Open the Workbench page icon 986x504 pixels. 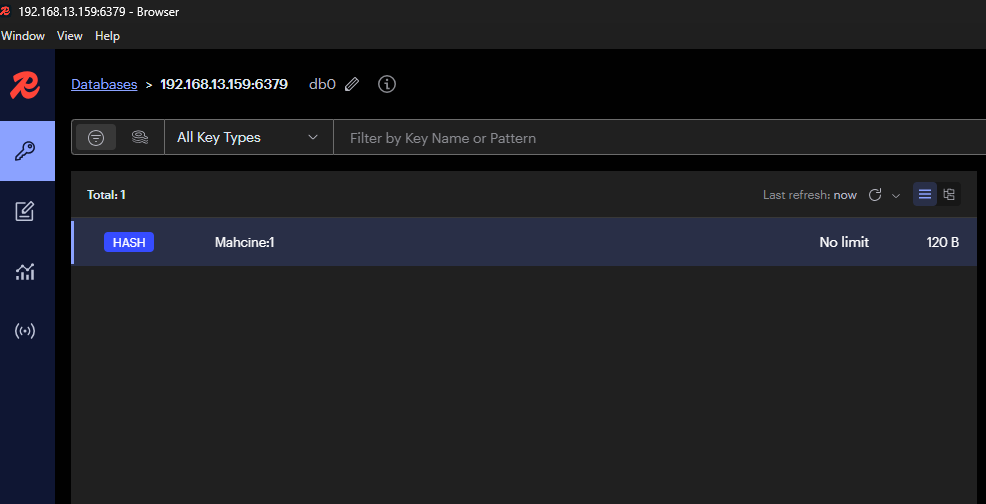(x=25, y=211)
